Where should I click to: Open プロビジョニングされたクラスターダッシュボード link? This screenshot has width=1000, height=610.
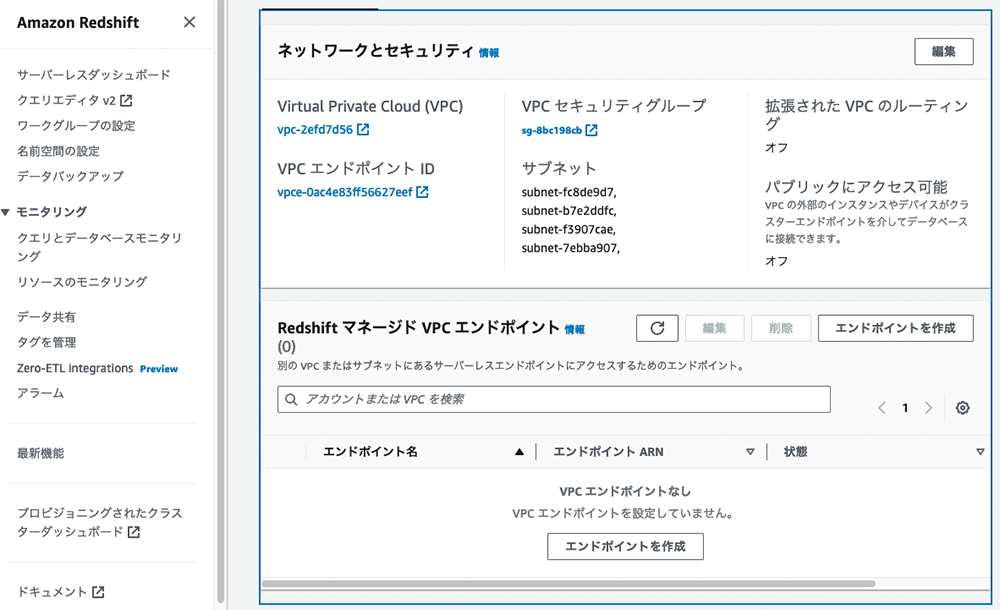[x=99, y=522]
